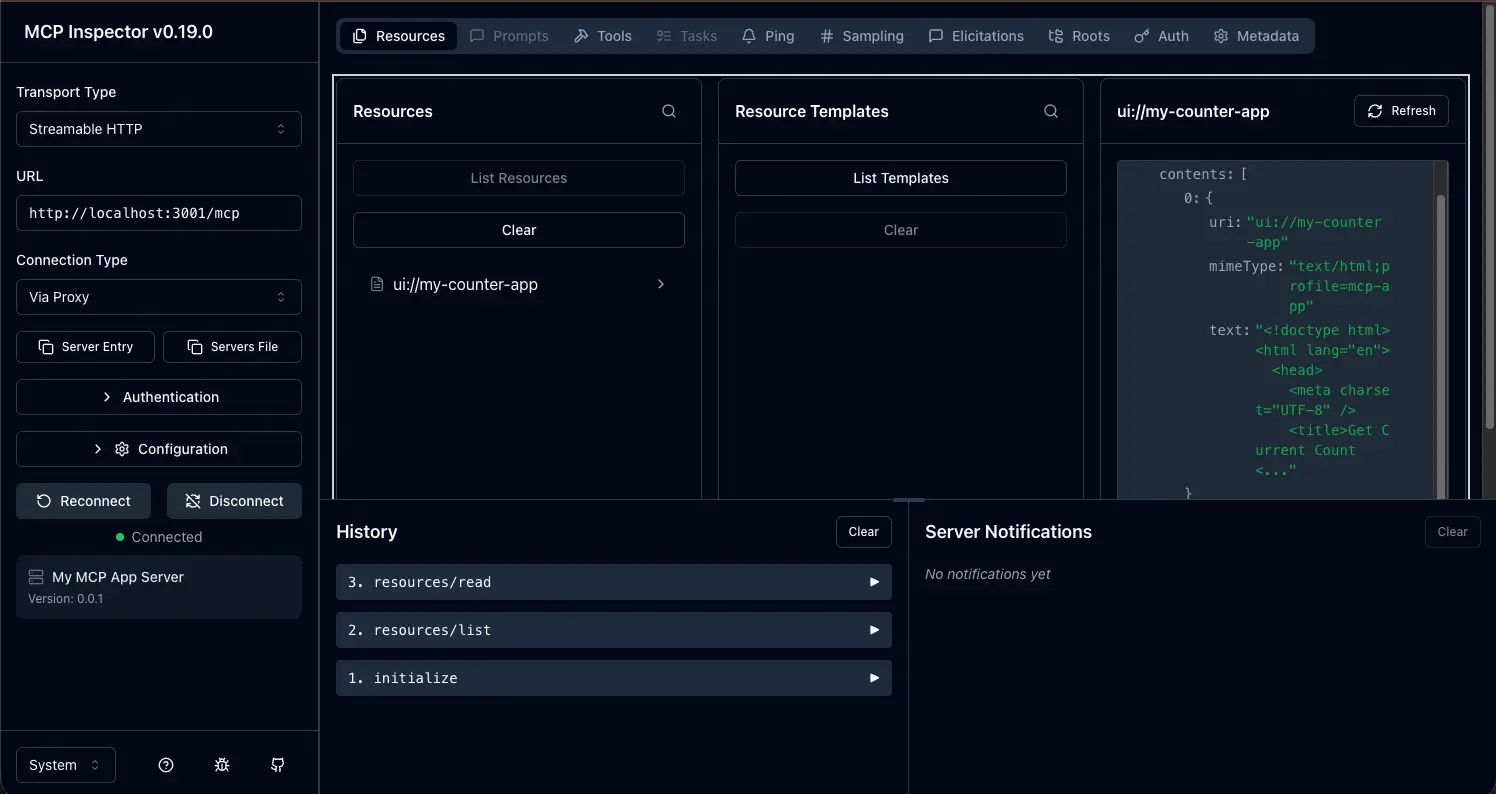Switch to the Tools tab
The width and height of the screenshot is (1496, 794).
click(x=603, y=36)
